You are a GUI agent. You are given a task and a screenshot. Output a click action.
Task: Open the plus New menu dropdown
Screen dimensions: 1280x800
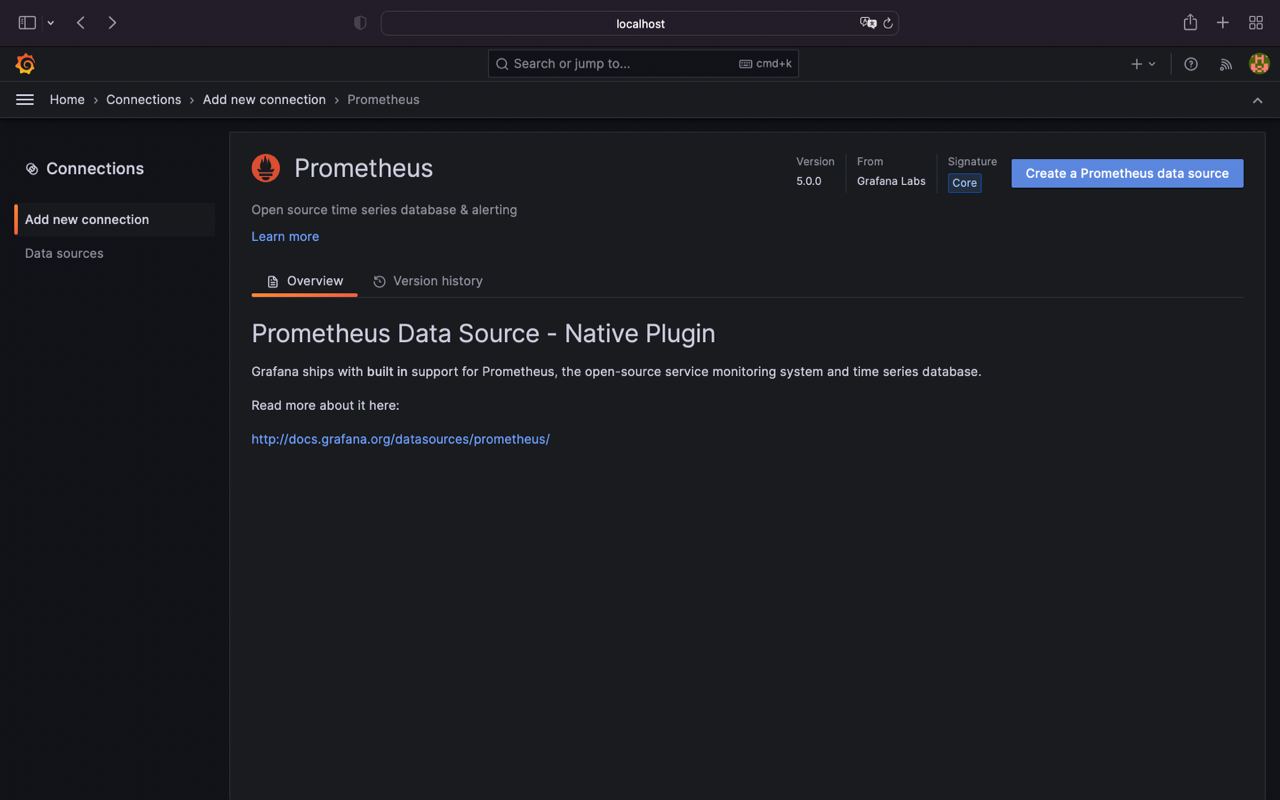click(x=1143, y=63)
